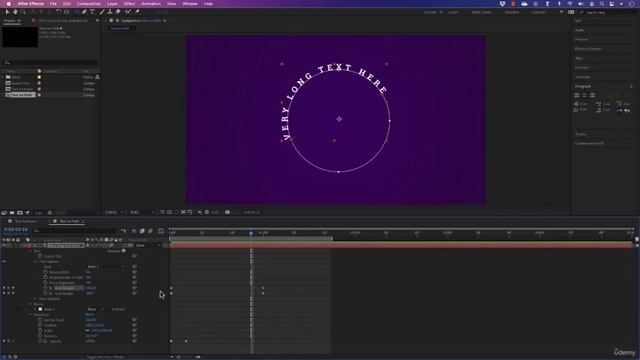This screenshot has width=640, height=360.
Task: Open the viewer resolution (Full) dropdown
Action: (x=142, y=212)
